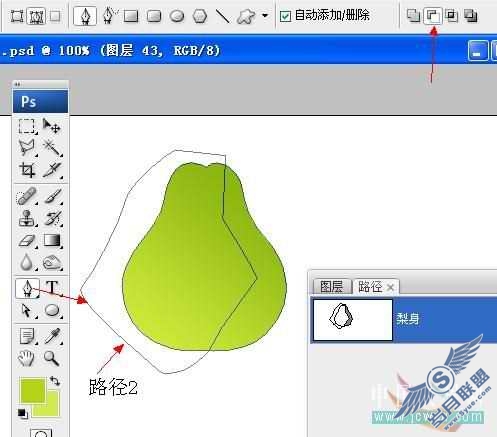Select the Healing Brush tool

click(26, 196)
